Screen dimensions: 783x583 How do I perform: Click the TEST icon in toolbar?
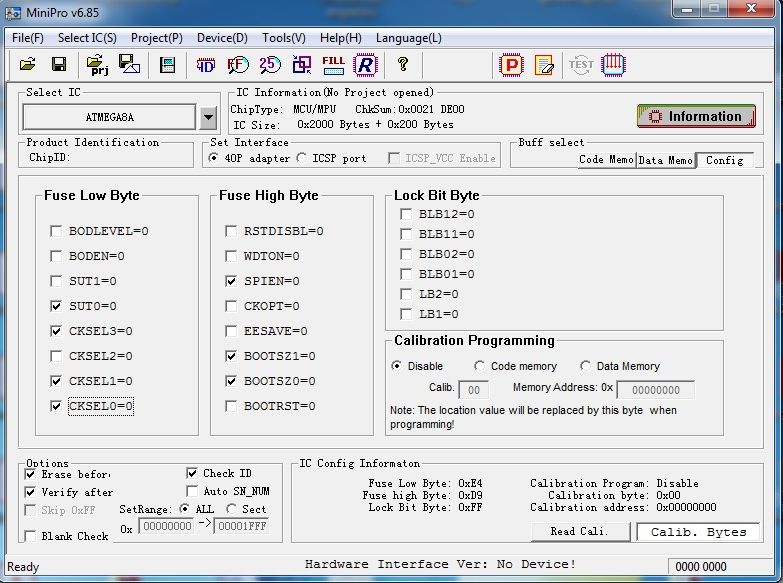coord(581,65)
